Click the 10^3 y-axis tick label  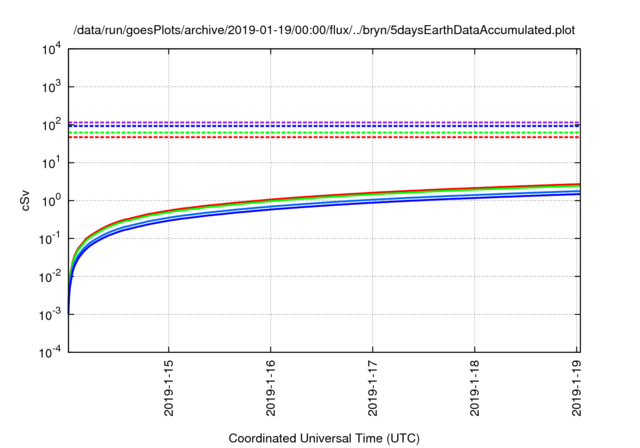click(51, 87)
